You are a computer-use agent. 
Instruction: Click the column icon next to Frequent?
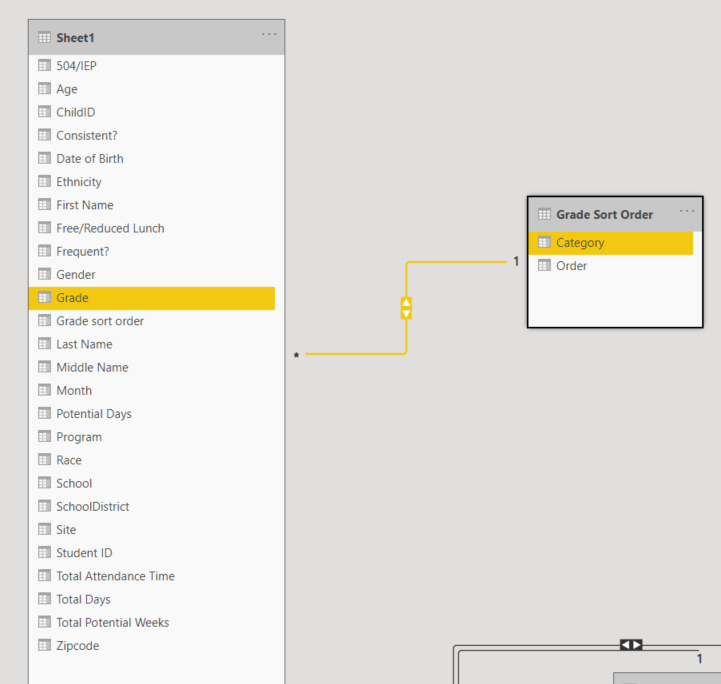tap(44, 251)
